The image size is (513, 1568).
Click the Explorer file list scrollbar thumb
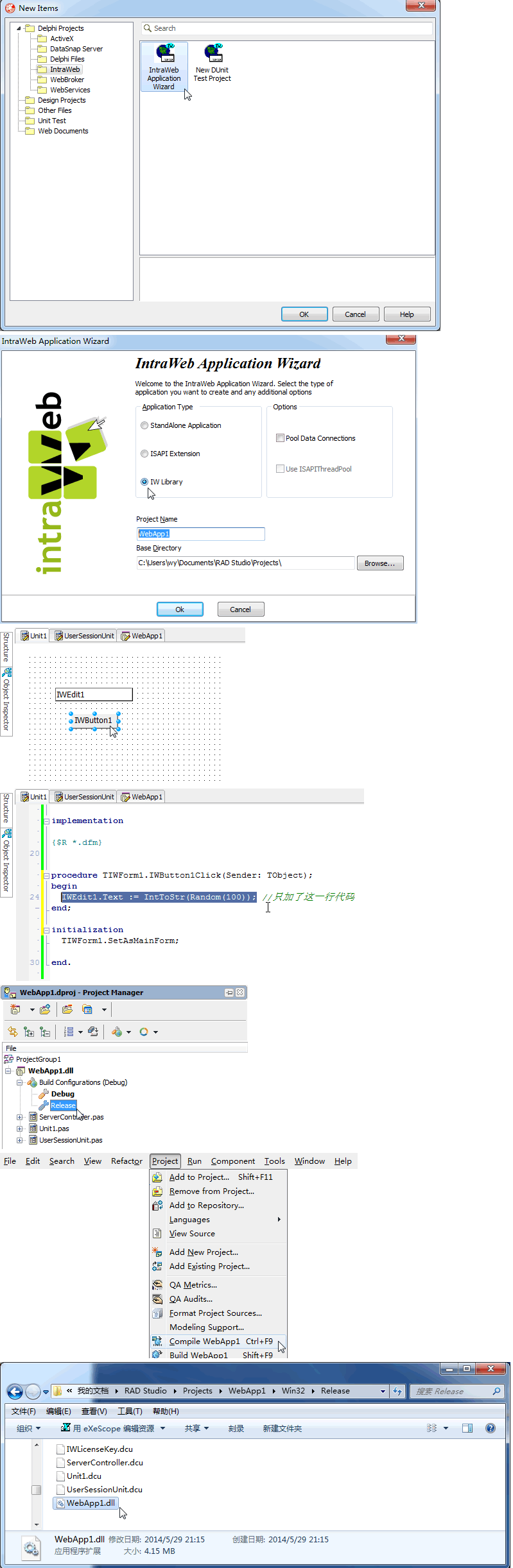[x=37, y=1490]
